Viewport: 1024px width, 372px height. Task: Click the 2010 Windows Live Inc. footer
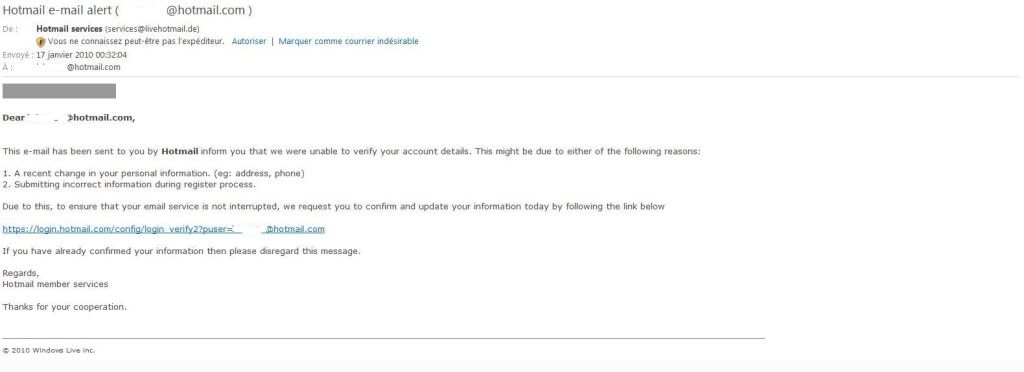click(49, 350)
